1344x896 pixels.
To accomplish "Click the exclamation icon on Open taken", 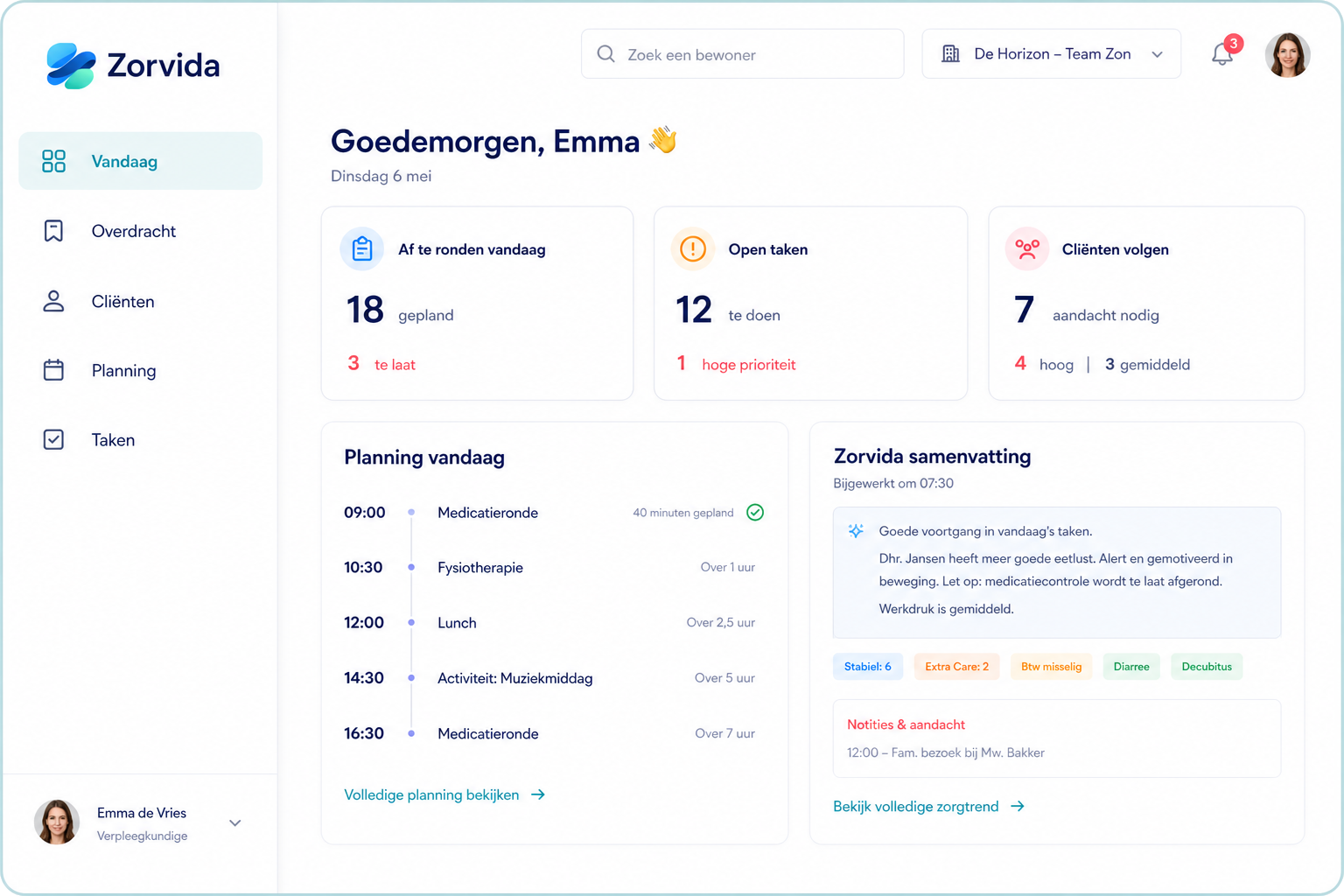I will click(x=693, y=249).
